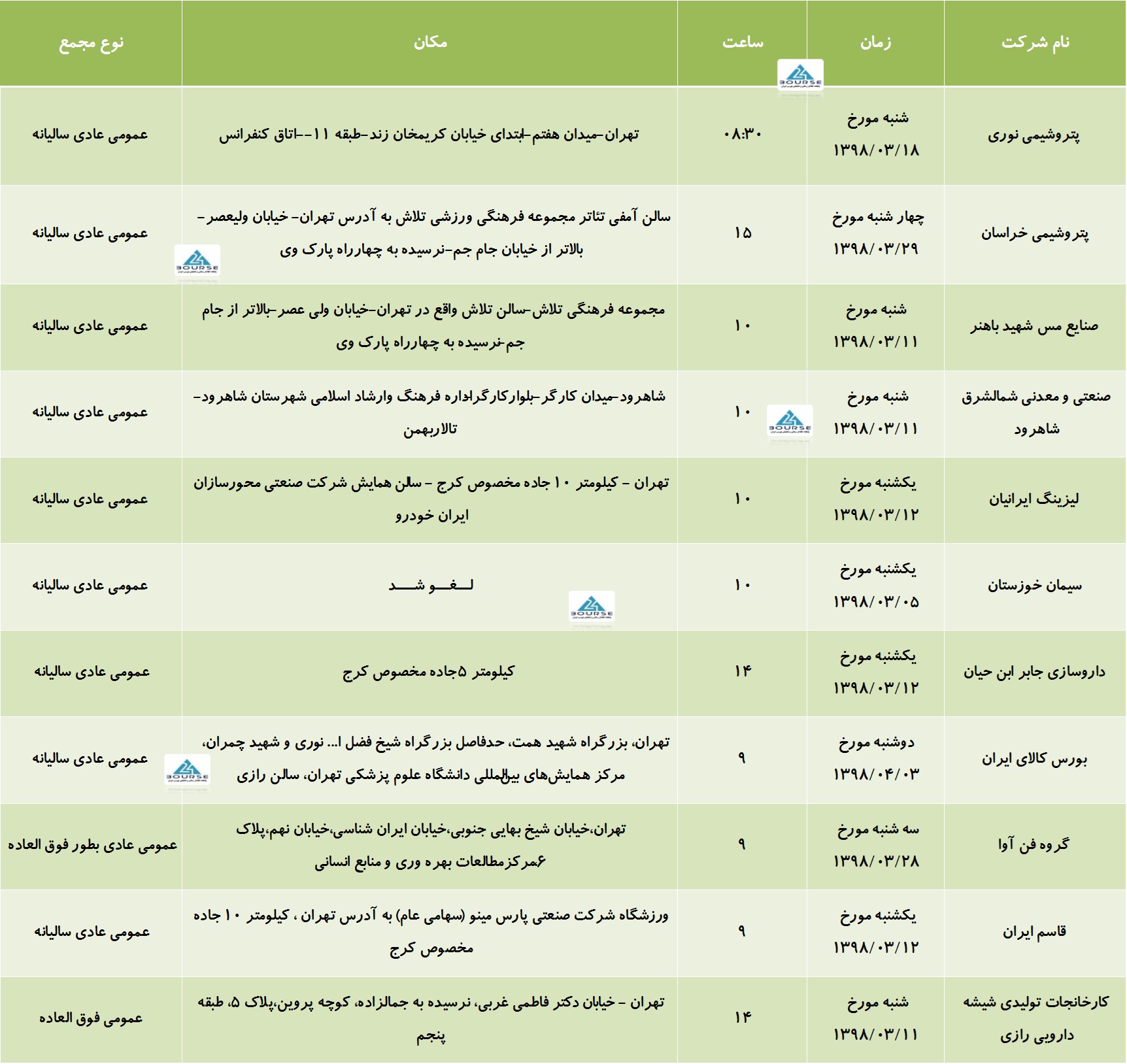Click date 1398/03/29 for پتروشیمی خراسان
Image resolution: width=1127 pixels, height=1064 pixels.
click(876, 249)
